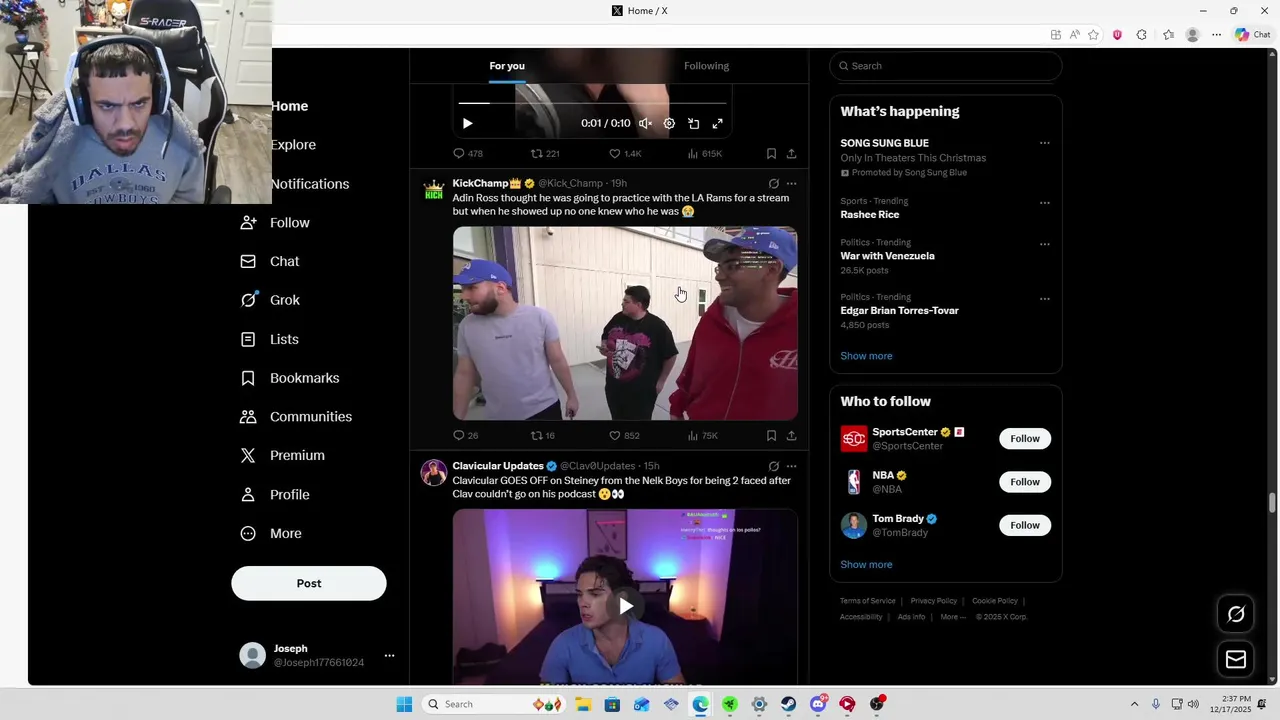Like the post with 1.4K likes
The image size is (1280, 720).
click(625, 153)
